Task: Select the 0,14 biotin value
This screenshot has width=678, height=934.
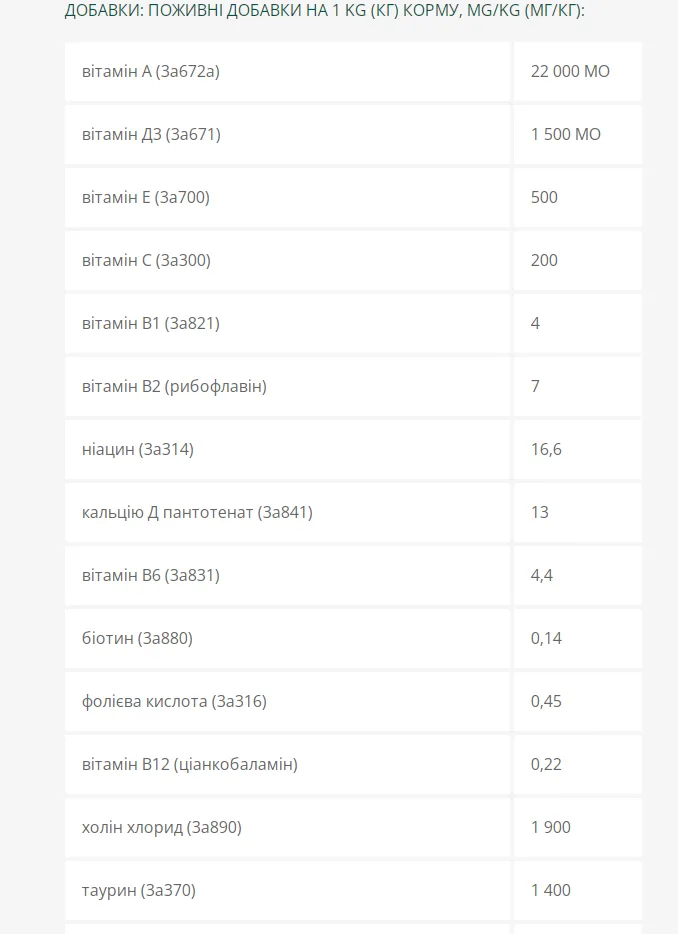Action: (546, 639)
